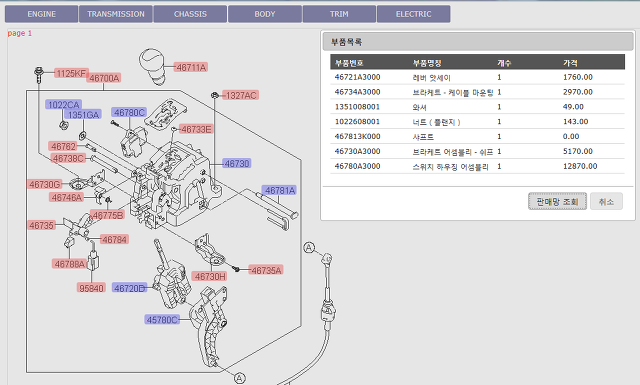Select part number 46780A3000 row

coord(477,166)
